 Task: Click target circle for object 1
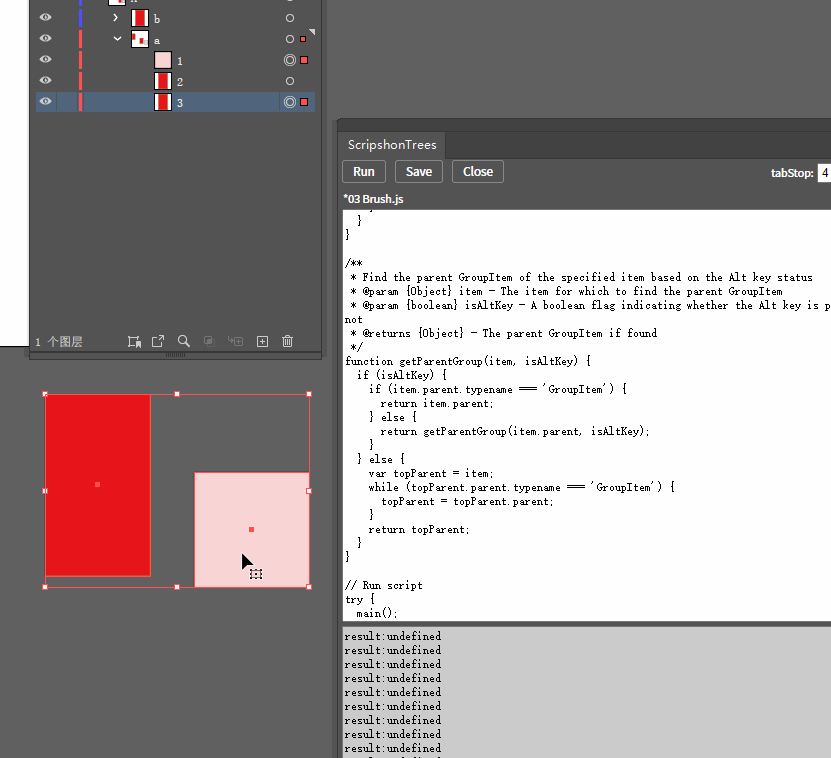tap(290, 60)
